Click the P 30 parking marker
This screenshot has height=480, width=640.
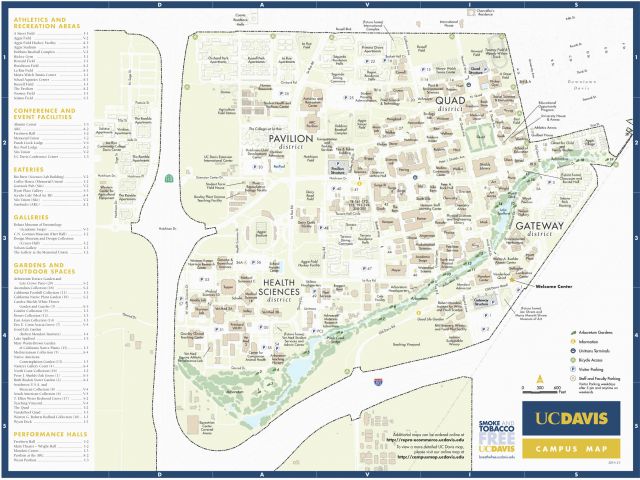257,167
